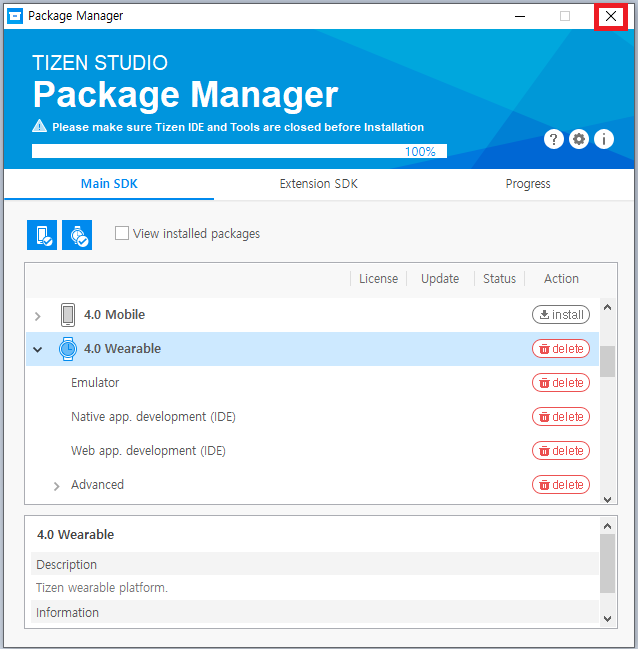638x649 pixels.
Task: Click the Package Manager title bar app icon
Action: 15,16
